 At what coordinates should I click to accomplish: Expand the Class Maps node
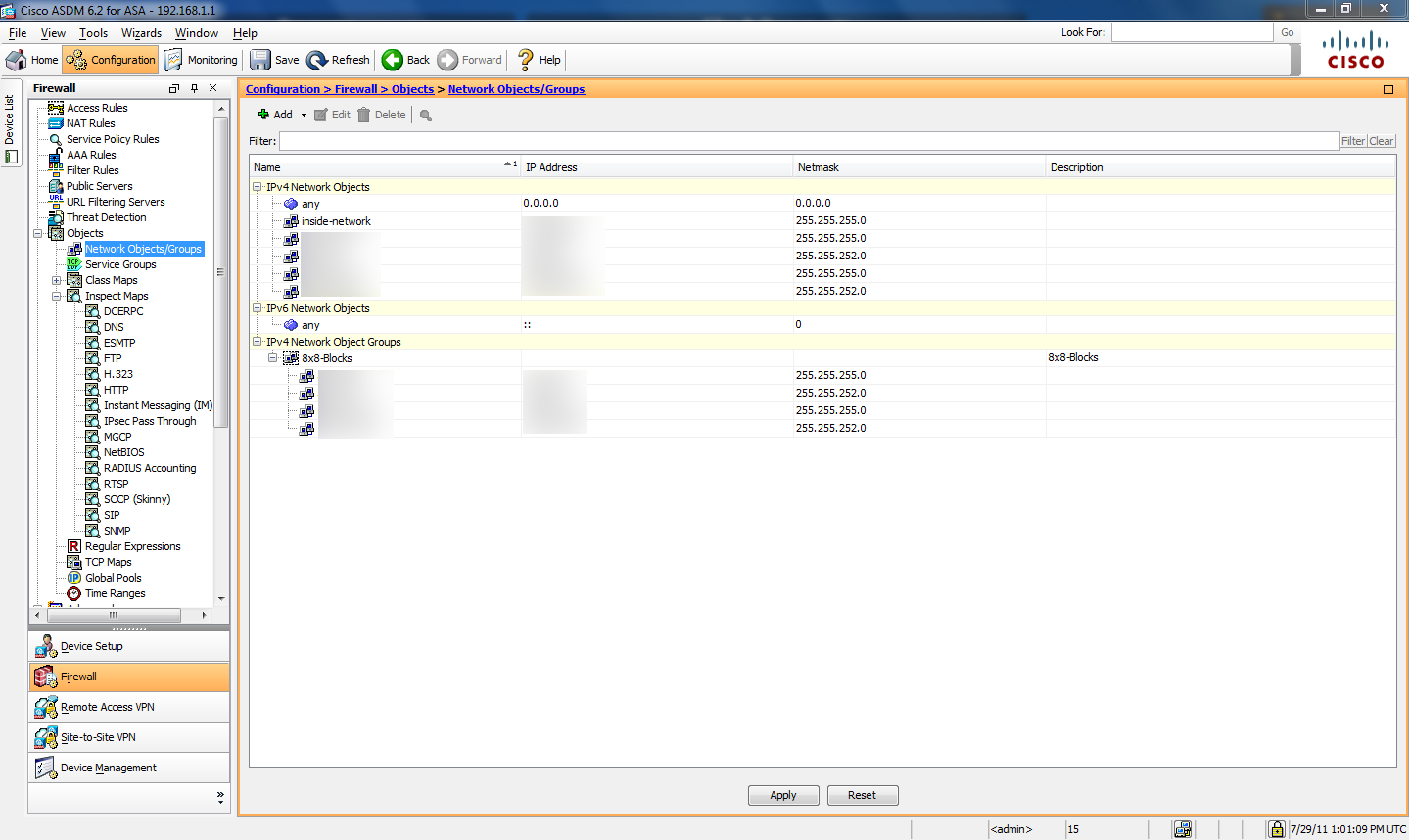click(57, 280)
